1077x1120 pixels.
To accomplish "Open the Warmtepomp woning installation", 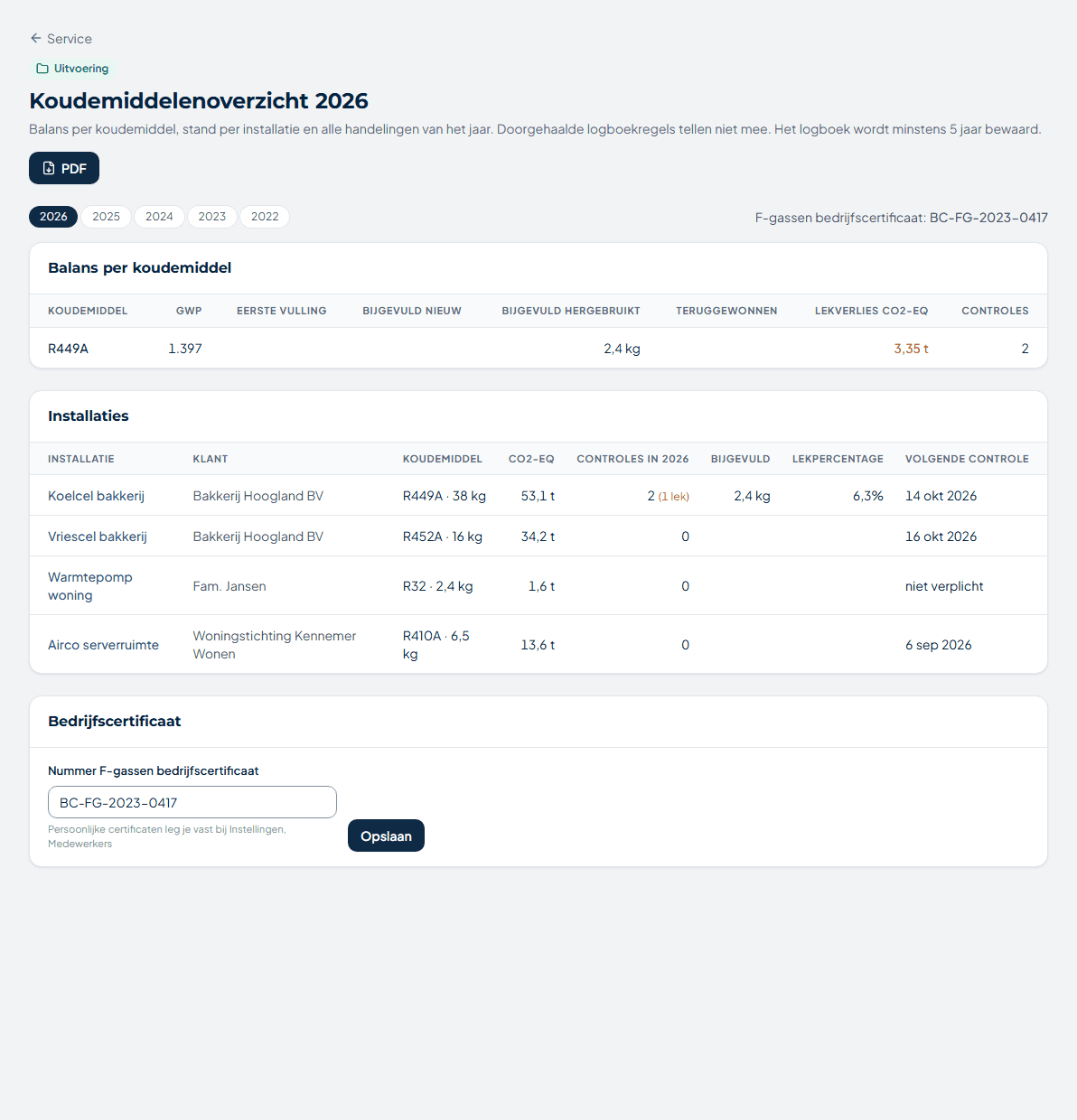I will pos(90,586).
